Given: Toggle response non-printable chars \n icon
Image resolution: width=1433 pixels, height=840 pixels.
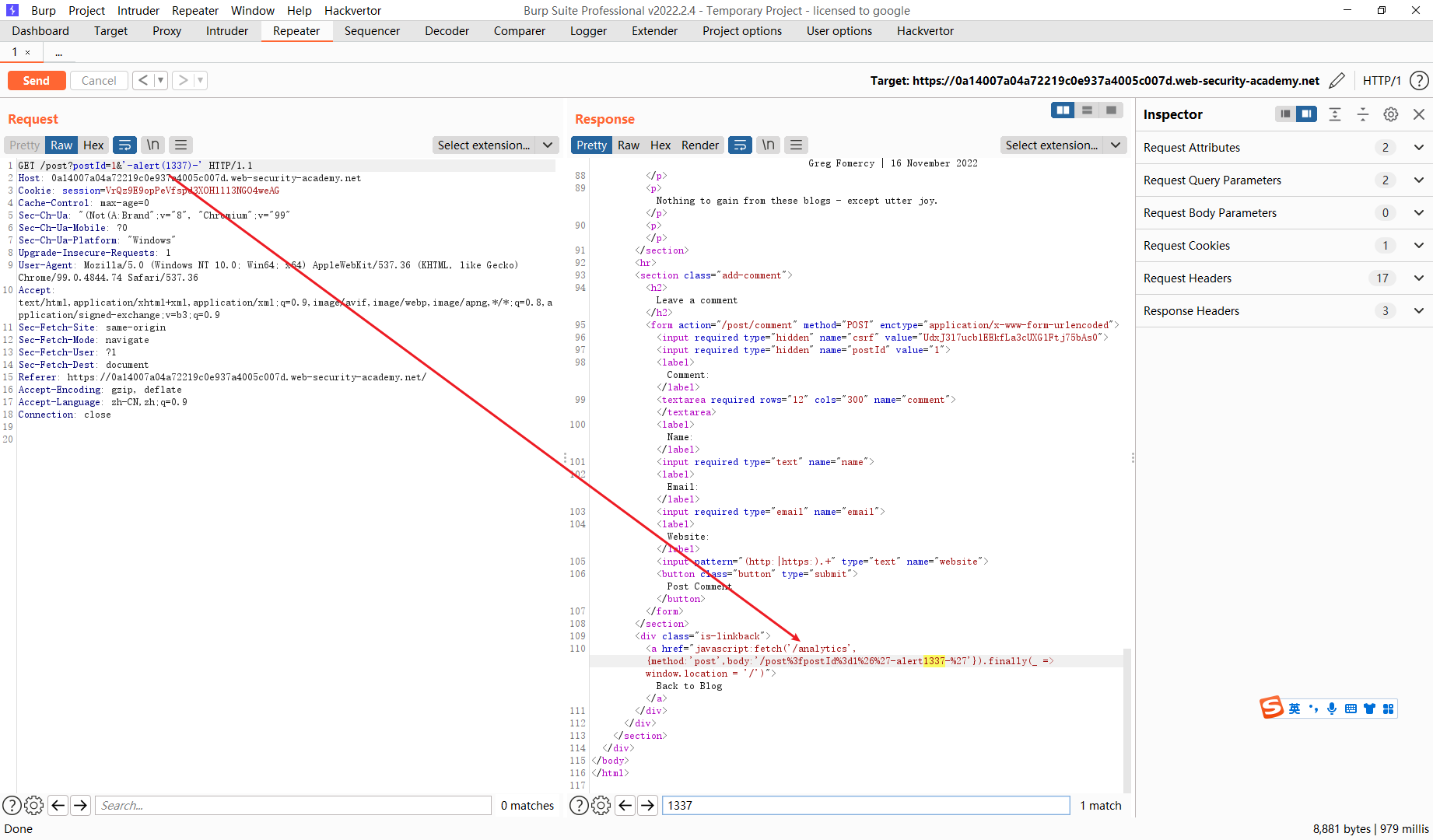Looking at the screenshot, I should pos(769,145).
